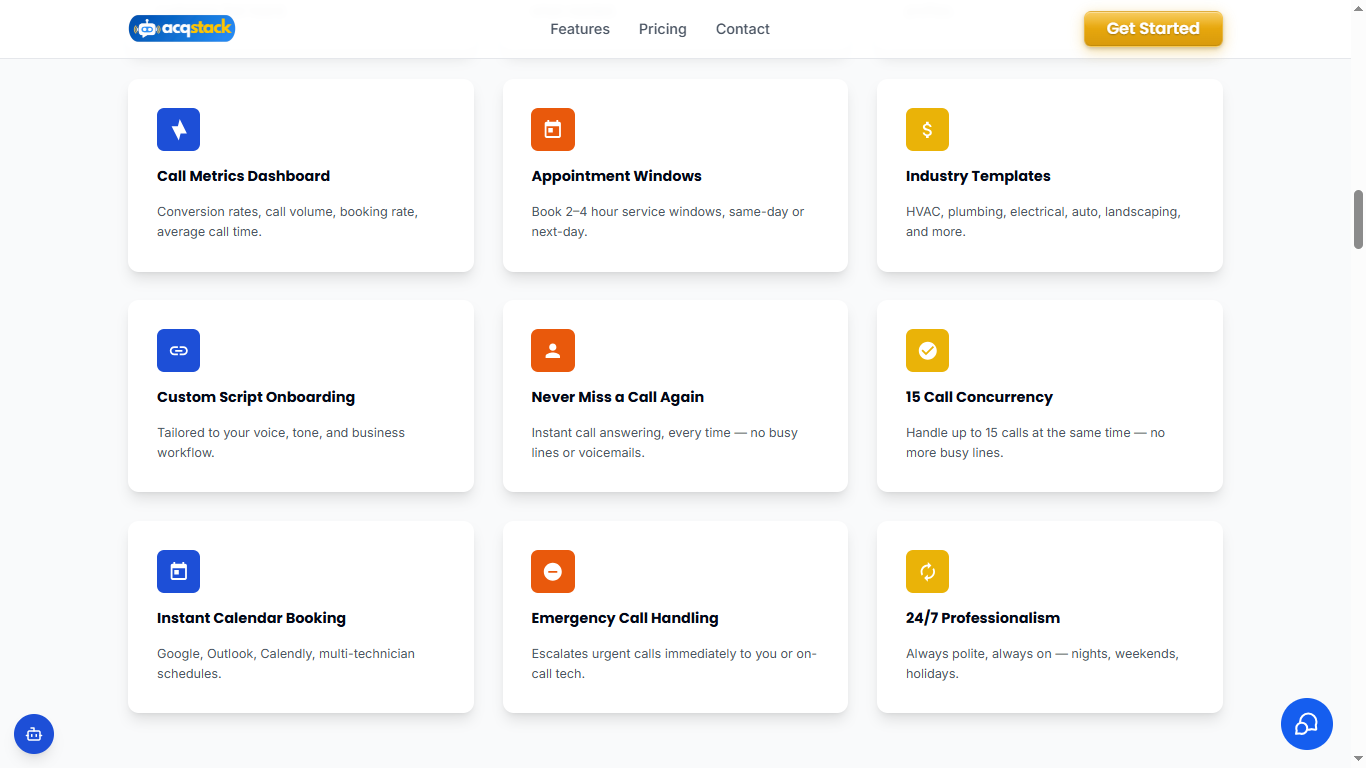
Task: Open the Features menu item
Action: 579,29
